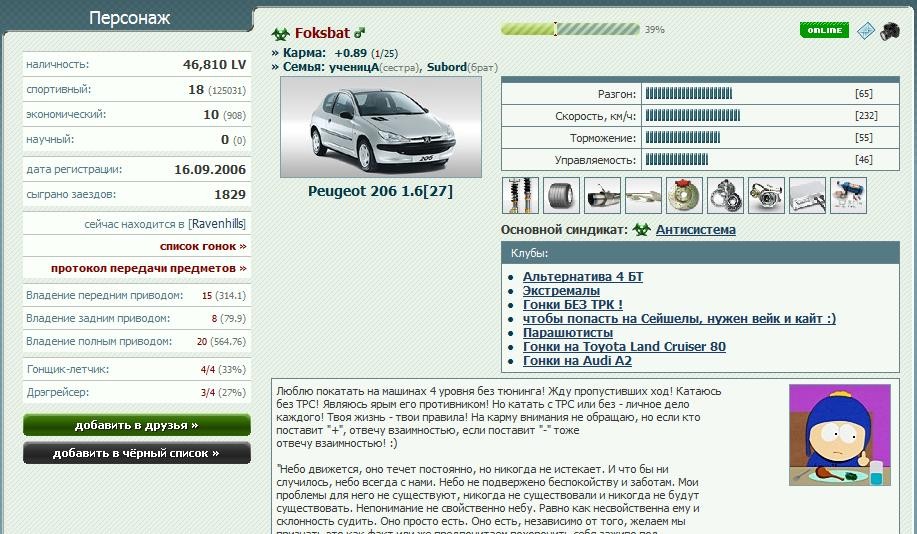Click the Разгон stat bar
This screenshot has height=534, width=917.
click(688, 94)
